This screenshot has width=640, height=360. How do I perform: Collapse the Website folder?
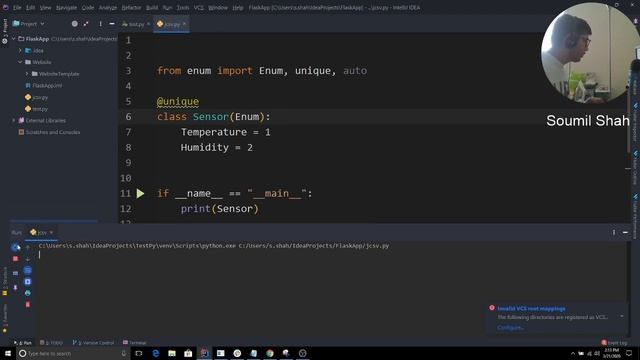coord(20,62)
